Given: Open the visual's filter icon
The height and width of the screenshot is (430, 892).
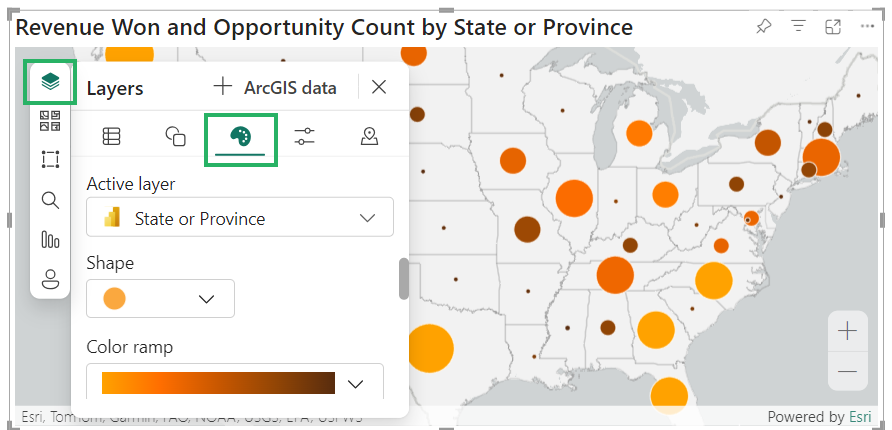Looking at the screenshot, I should [798, 27].
